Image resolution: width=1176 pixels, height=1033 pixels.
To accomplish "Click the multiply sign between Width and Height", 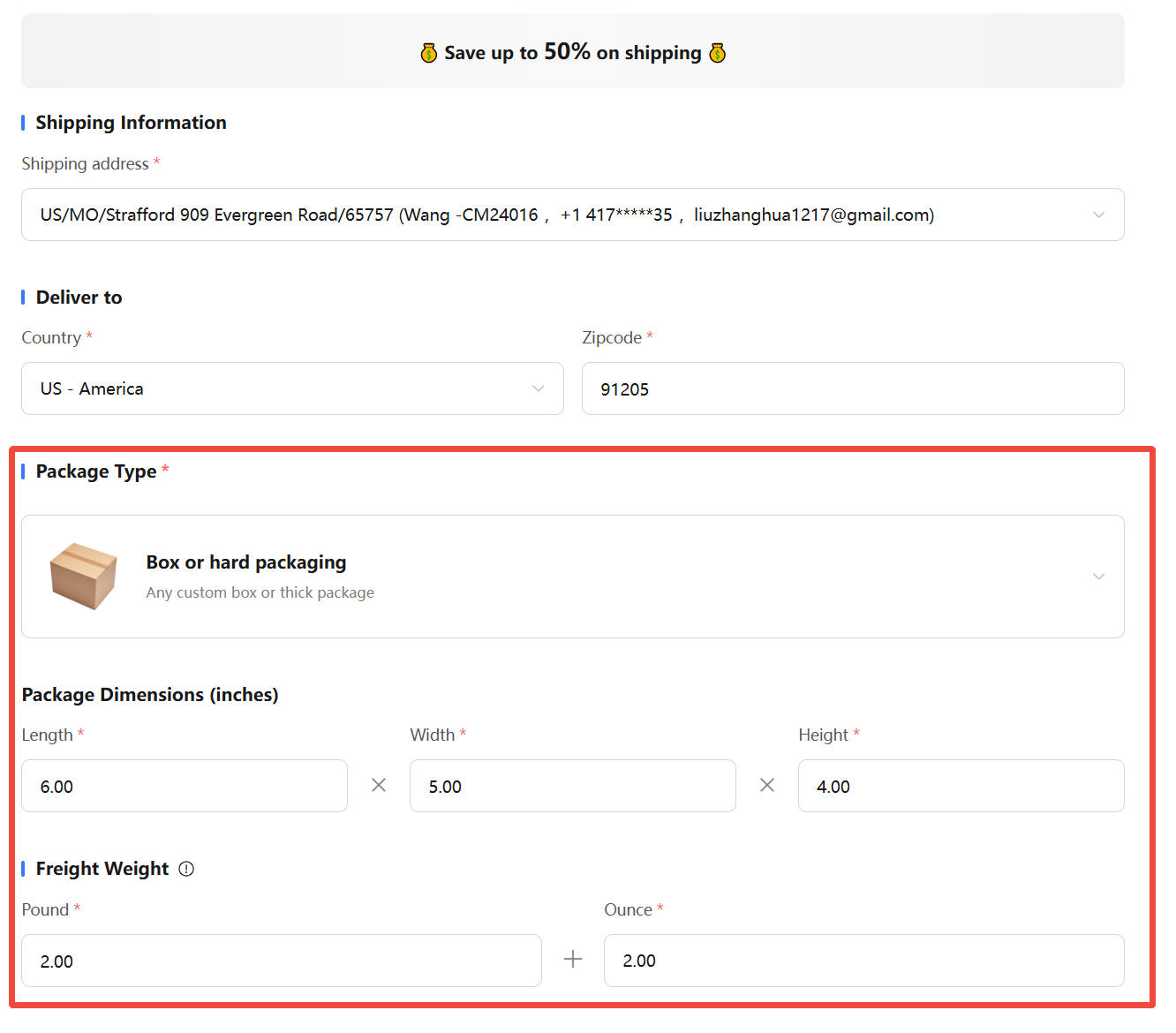I will click(x=767, y=785).
